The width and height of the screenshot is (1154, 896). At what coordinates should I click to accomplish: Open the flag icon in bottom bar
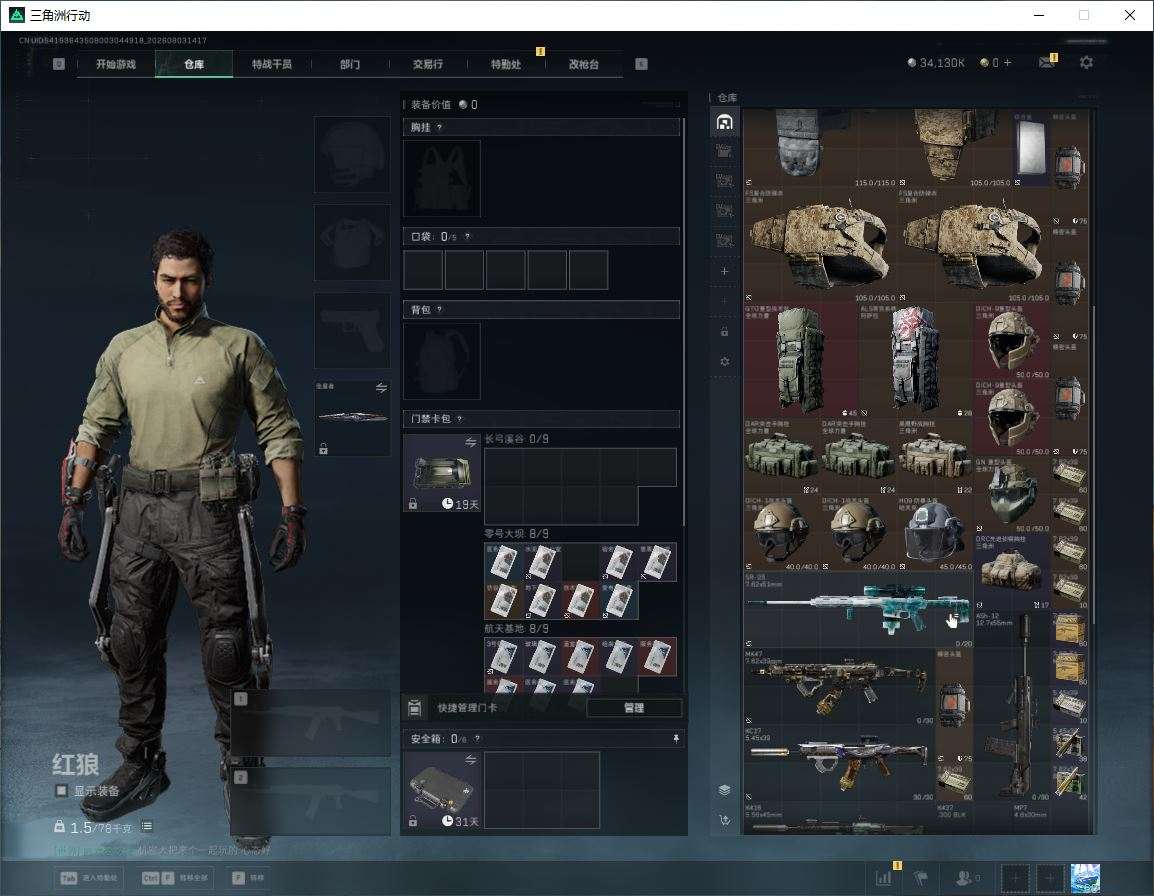pyautogui.click(x=921, y=878)
